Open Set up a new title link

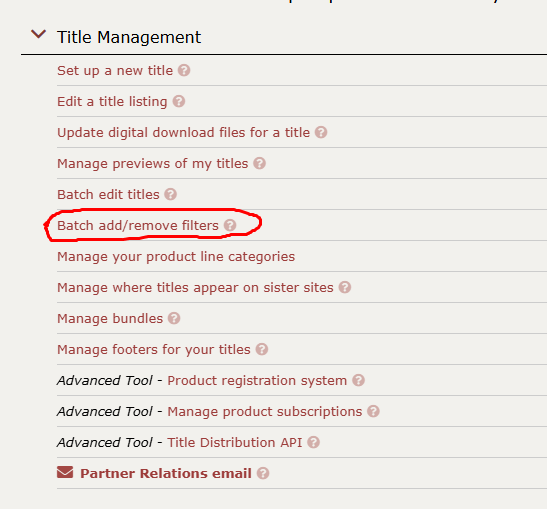pyautogui.click(x=115, y=71)
